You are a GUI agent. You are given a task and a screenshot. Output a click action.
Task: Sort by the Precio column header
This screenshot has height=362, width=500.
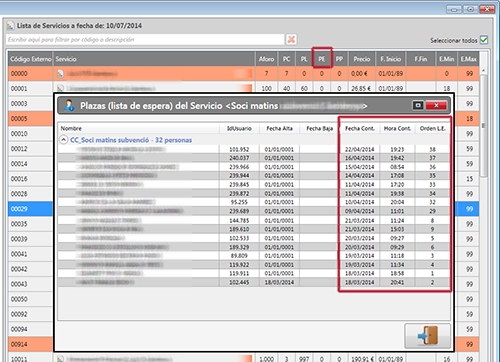[x=362, y=59]
